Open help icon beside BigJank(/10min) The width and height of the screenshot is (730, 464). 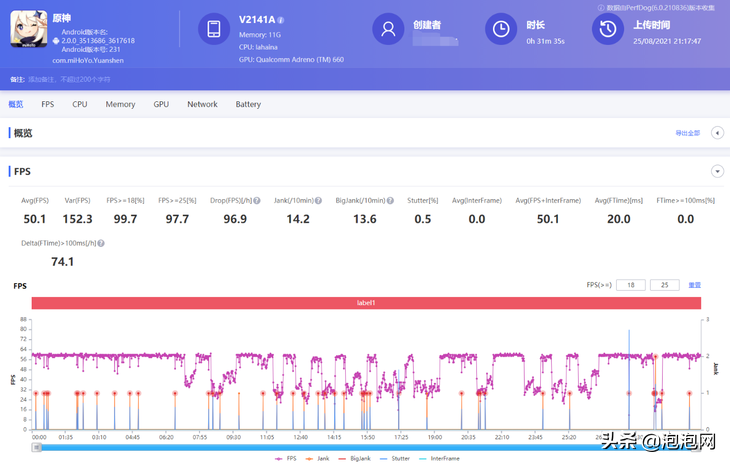390,201
